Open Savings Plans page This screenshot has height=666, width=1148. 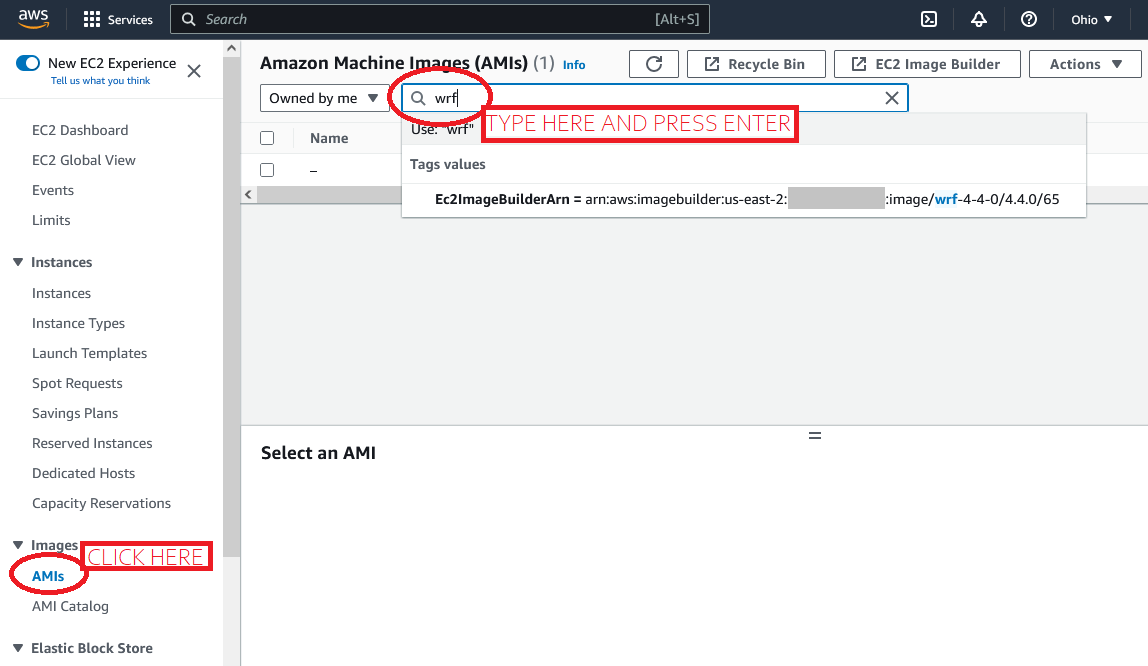point(75,414)
